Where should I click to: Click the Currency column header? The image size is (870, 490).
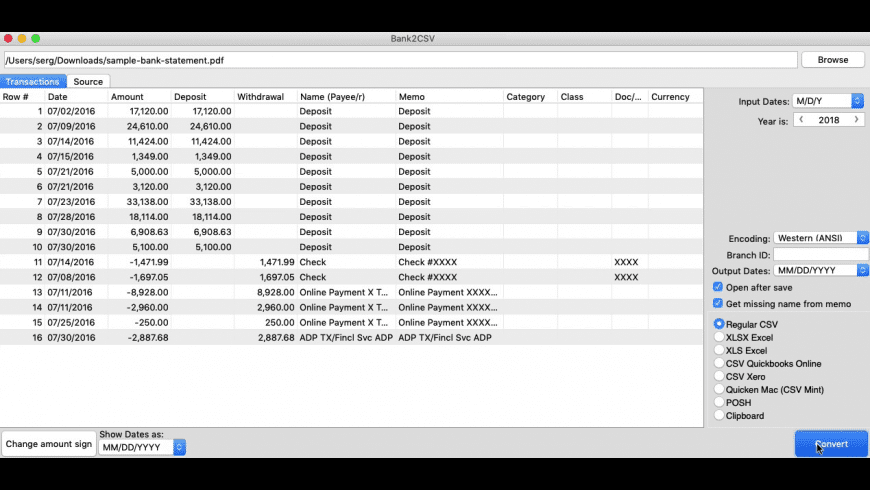[675, 97]
